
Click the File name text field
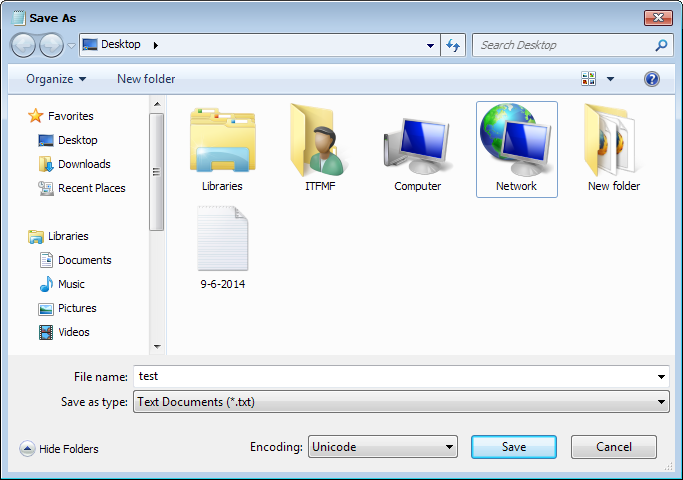click(x=393, y=376)
